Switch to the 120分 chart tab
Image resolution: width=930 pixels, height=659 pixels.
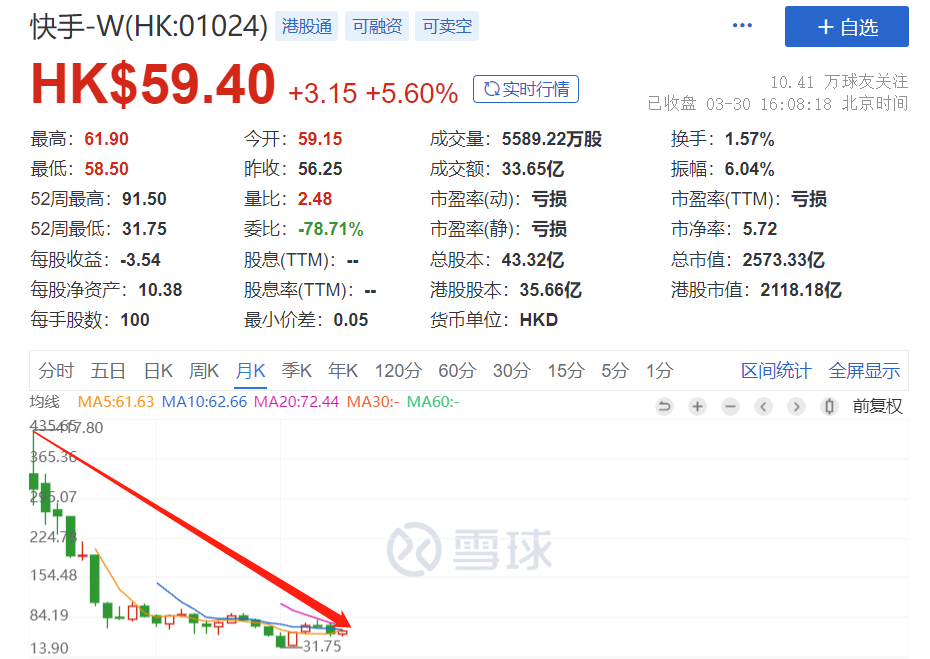pyautogui.click(x=398, y=371)
